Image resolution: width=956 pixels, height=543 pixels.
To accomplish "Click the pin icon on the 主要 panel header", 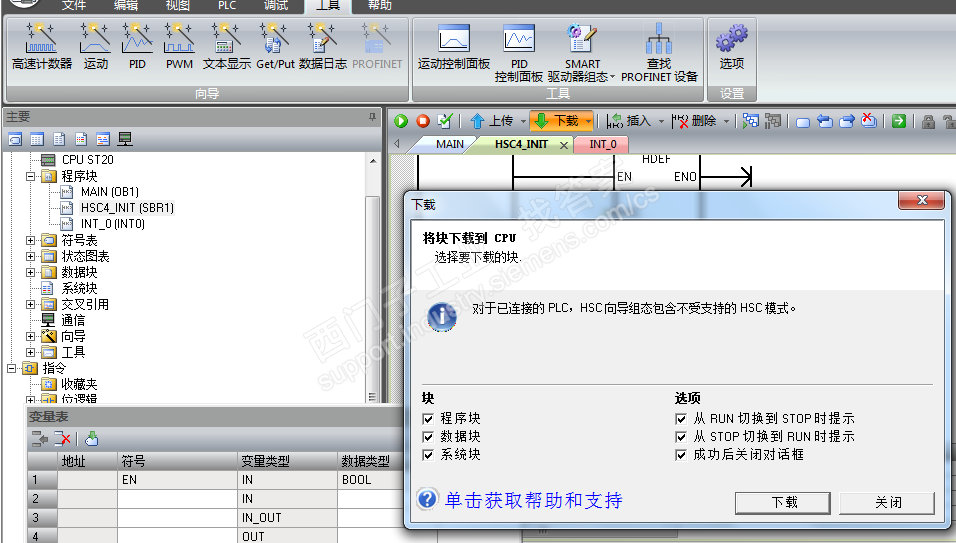I will click(x=373, y=116).
